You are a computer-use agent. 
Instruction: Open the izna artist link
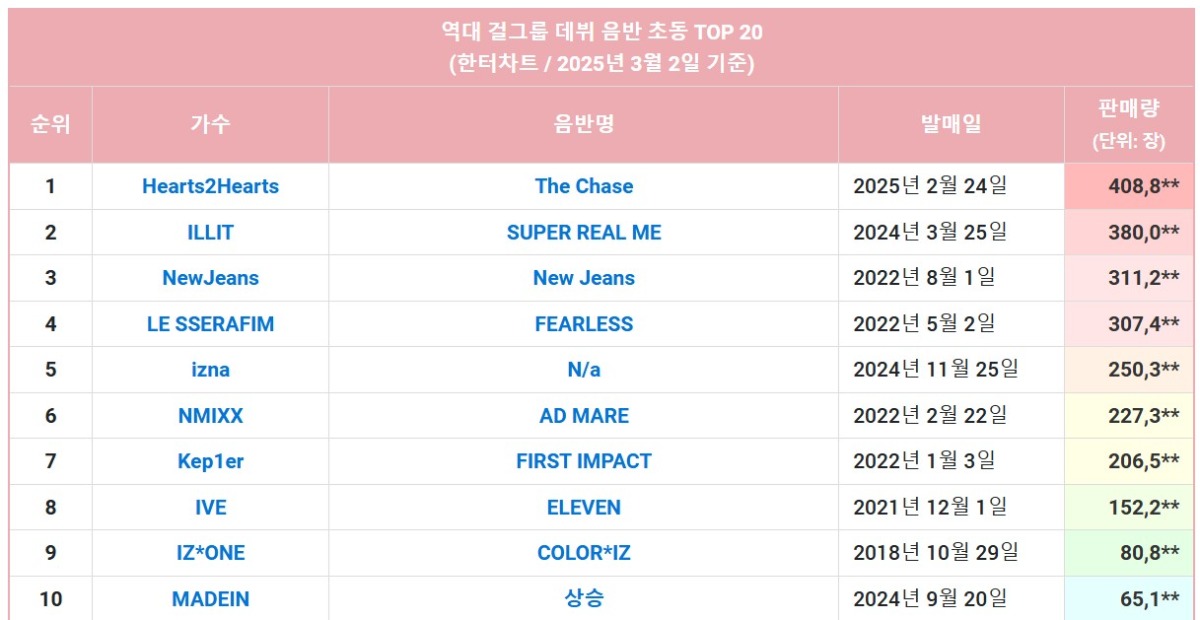pos(210,370)
